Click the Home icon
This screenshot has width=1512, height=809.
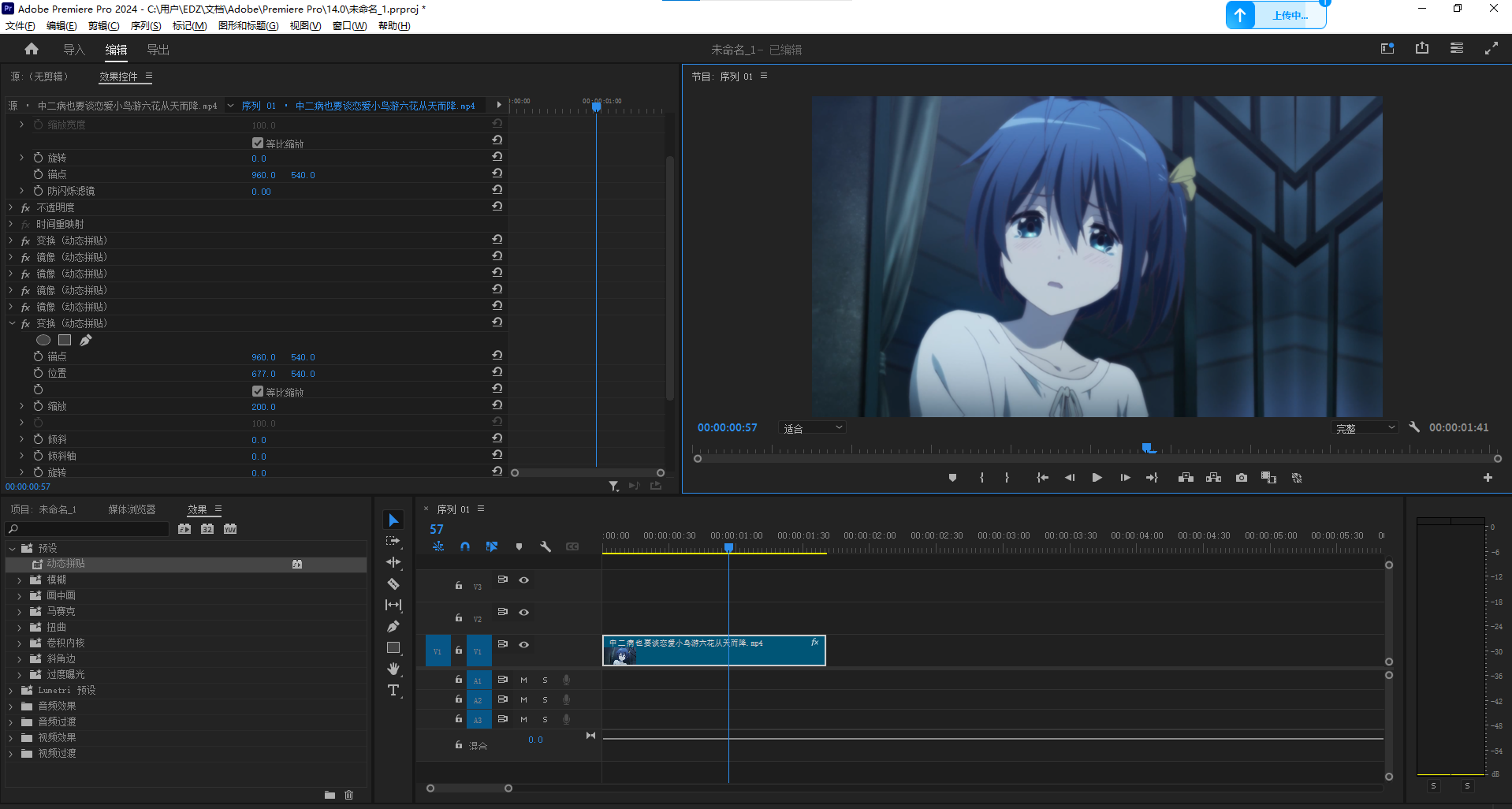(x=32, y=50)
